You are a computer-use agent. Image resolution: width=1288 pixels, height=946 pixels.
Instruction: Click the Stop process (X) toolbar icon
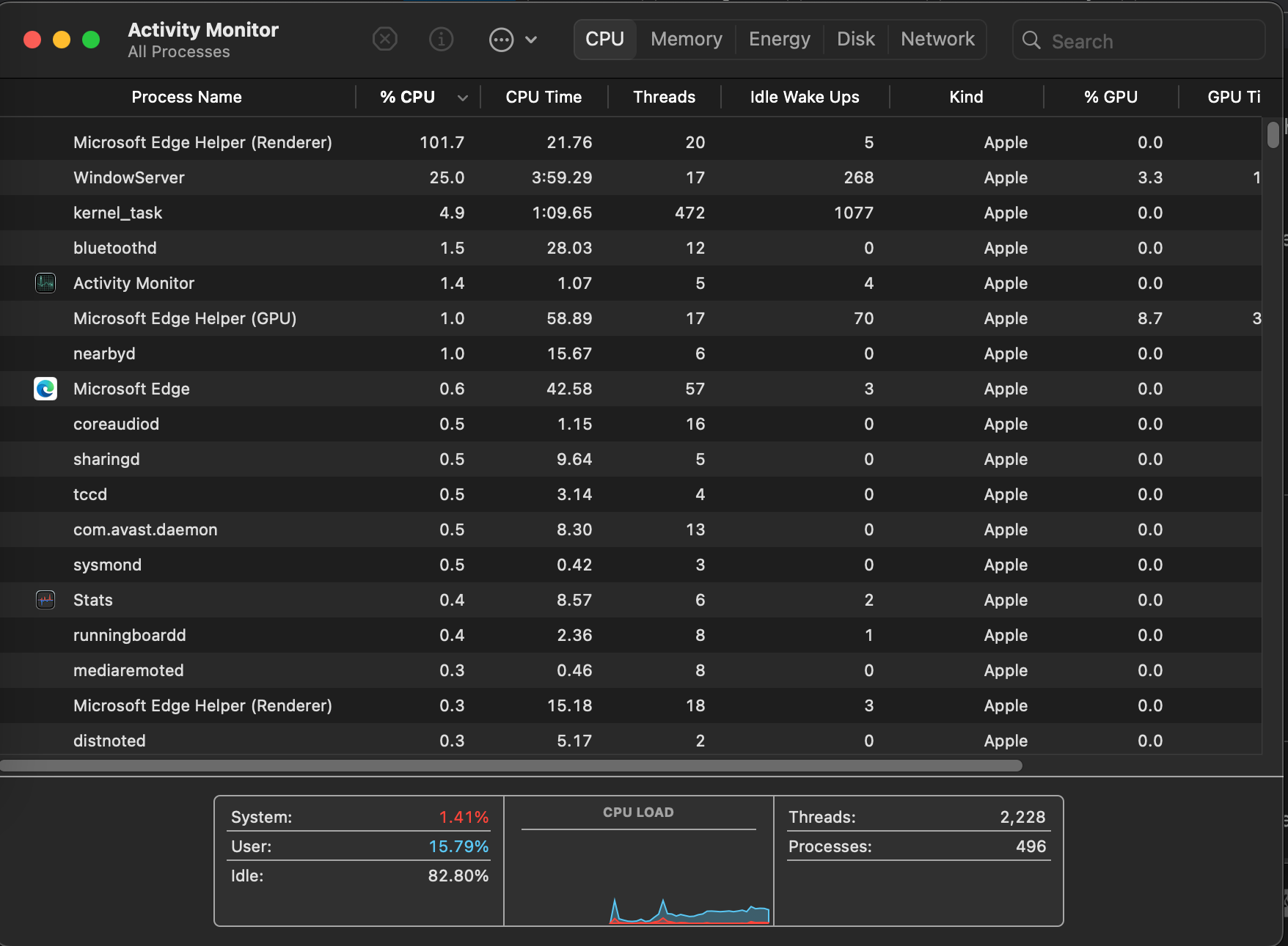pos(384,39)
